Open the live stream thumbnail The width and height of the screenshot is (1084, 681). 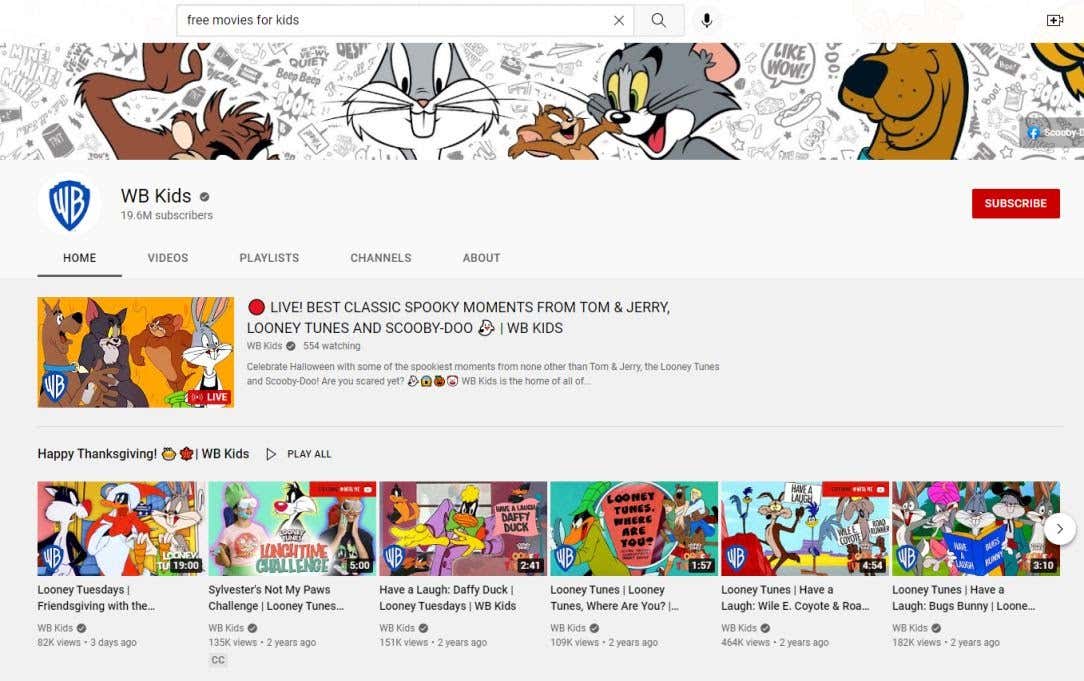coord(135,352)
